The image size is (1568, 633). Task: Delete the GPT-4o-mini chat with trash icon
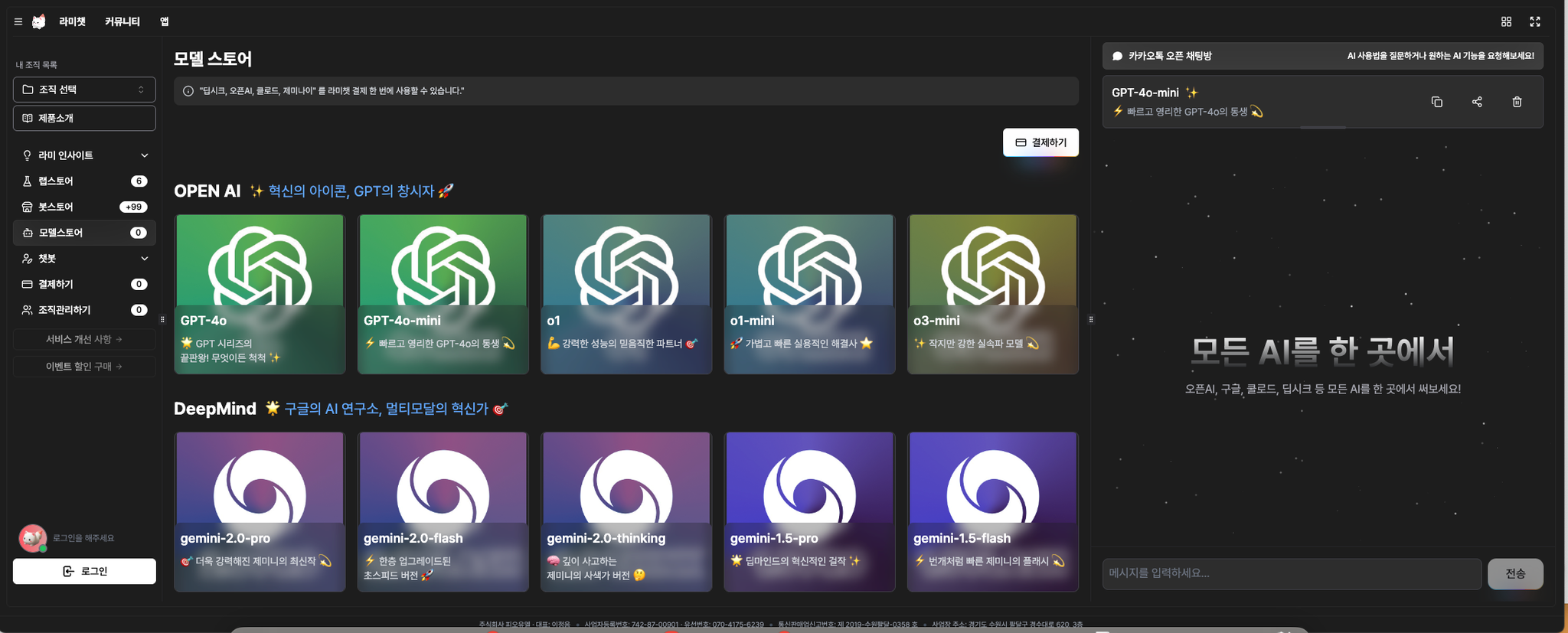(1517, 102)
